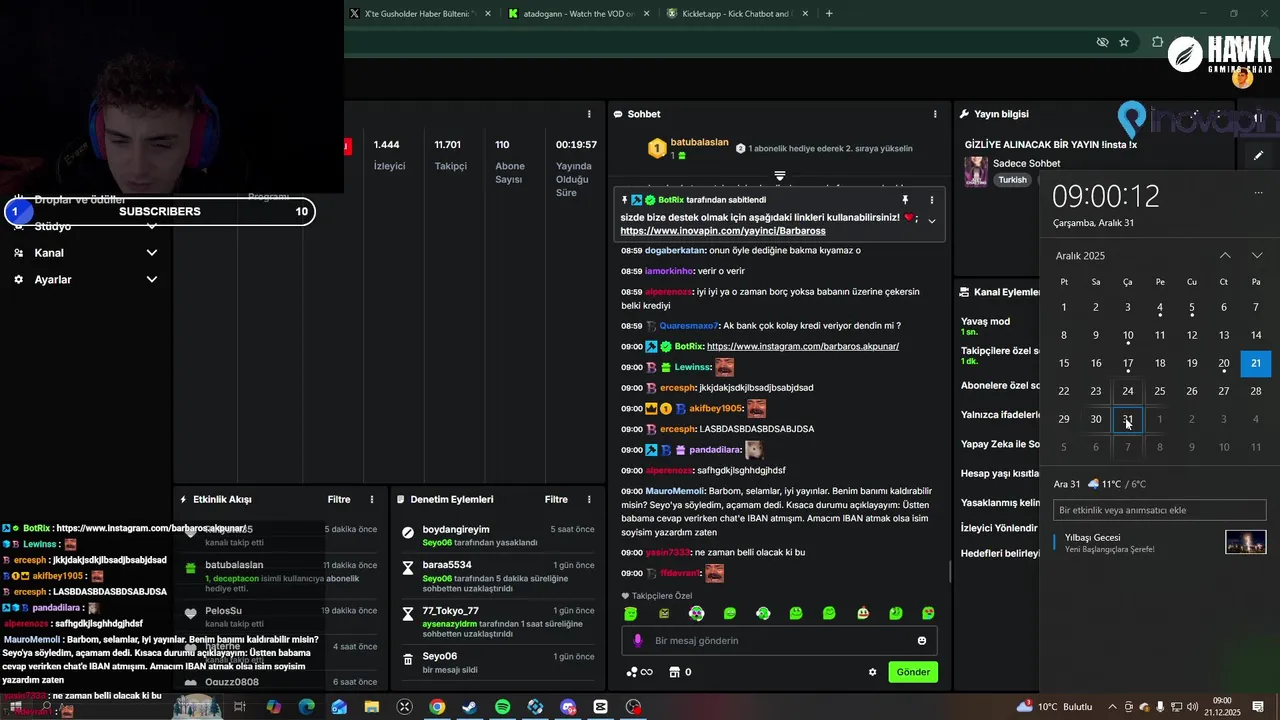Select December 24 in calendar
The image size is (1280, 720).
pyautogui.click(x=1128, y=391)
